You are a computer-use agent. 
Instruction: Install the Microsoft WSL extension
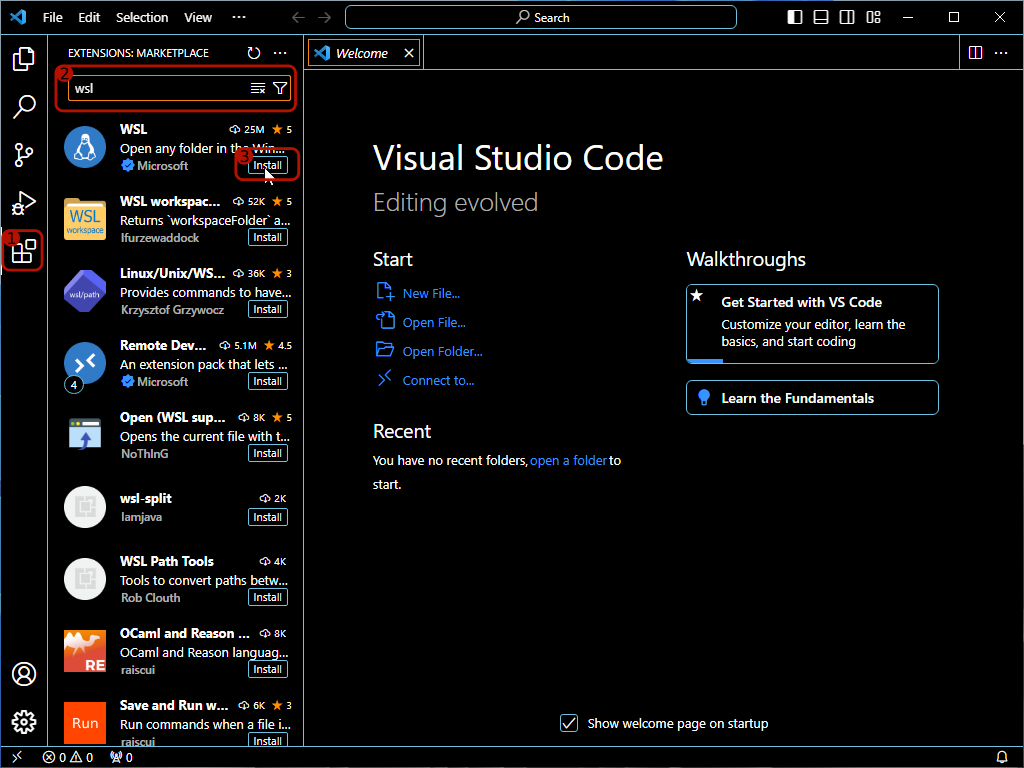point(267,165)
